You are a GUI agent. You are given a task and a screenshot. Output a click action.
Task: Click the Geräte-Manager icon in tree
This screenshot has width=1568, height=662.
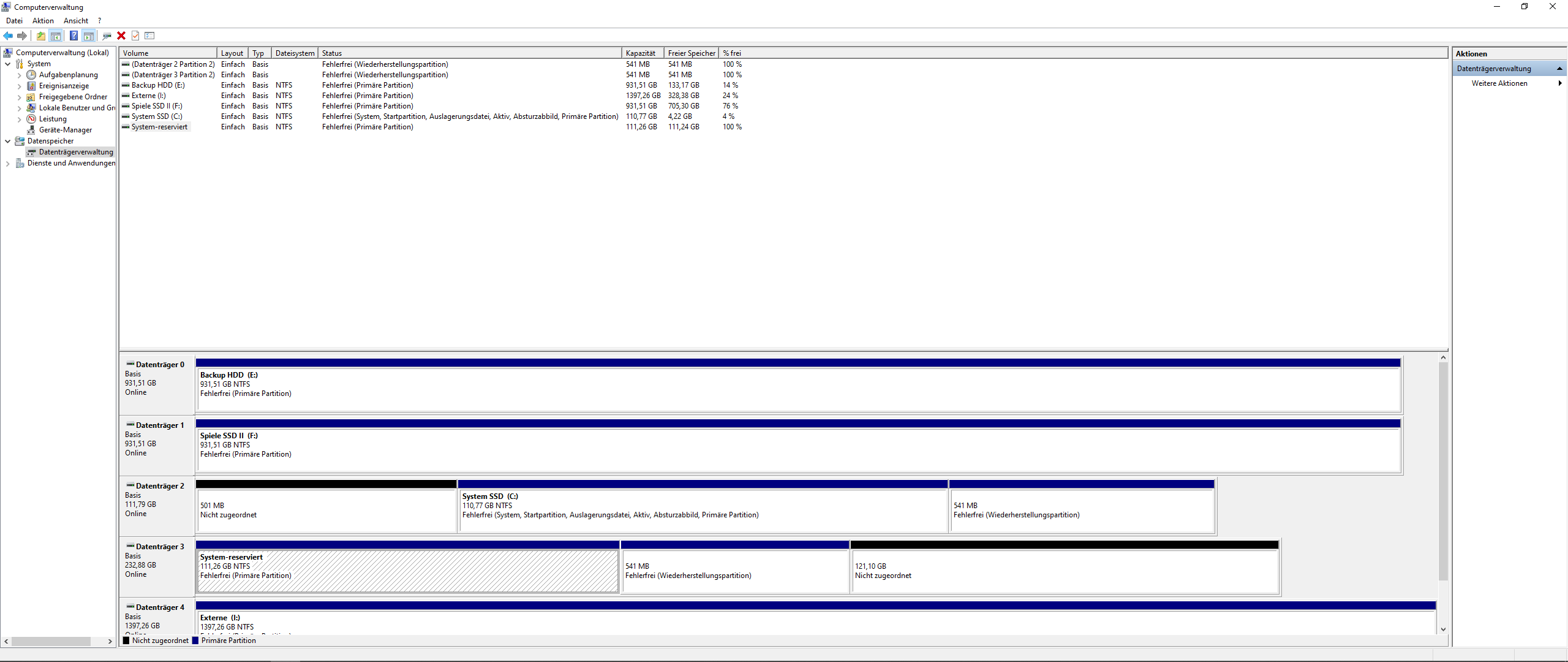(x=31, y=130)
